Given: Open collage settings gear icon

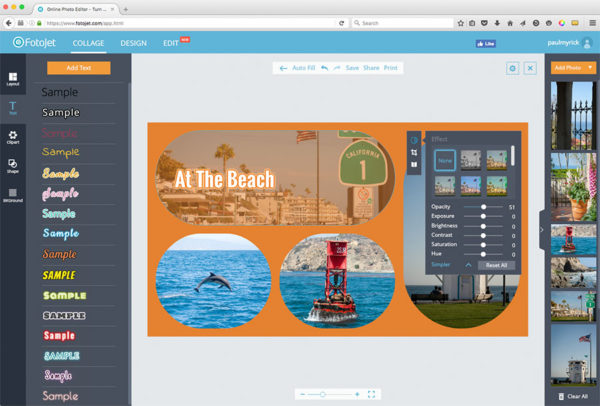Looking at the screenshot, I should click(x=512, y=68).
